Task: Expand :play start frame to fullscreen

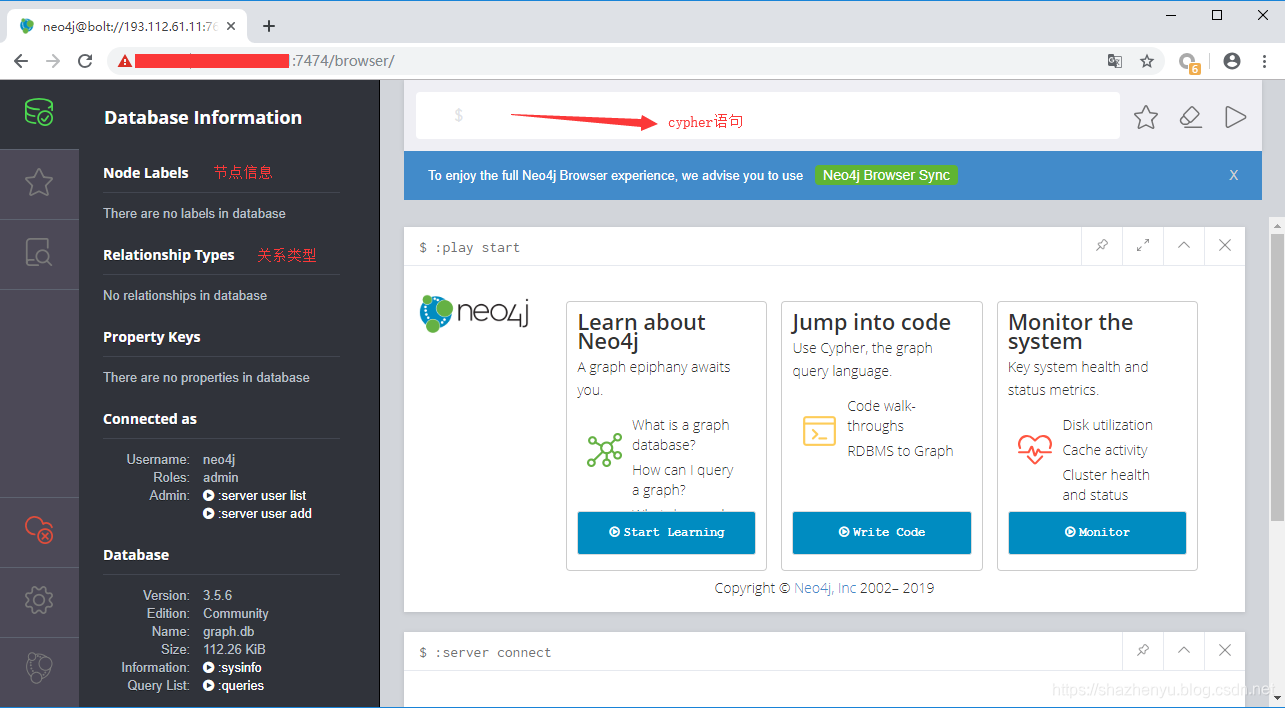Action: pos(1143,245)
